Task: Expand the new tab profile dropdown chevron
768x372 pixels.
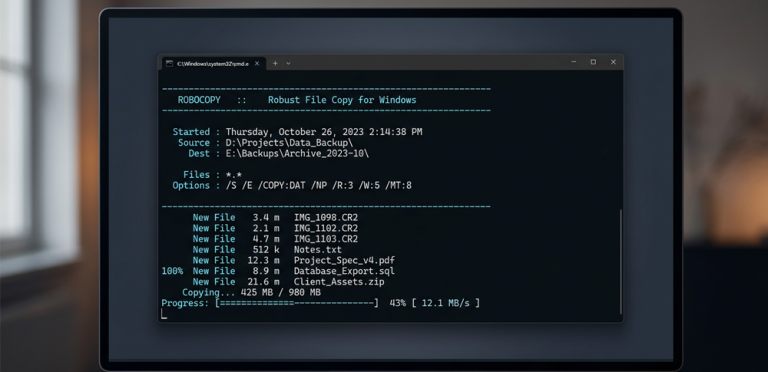Action: [288, 63]
